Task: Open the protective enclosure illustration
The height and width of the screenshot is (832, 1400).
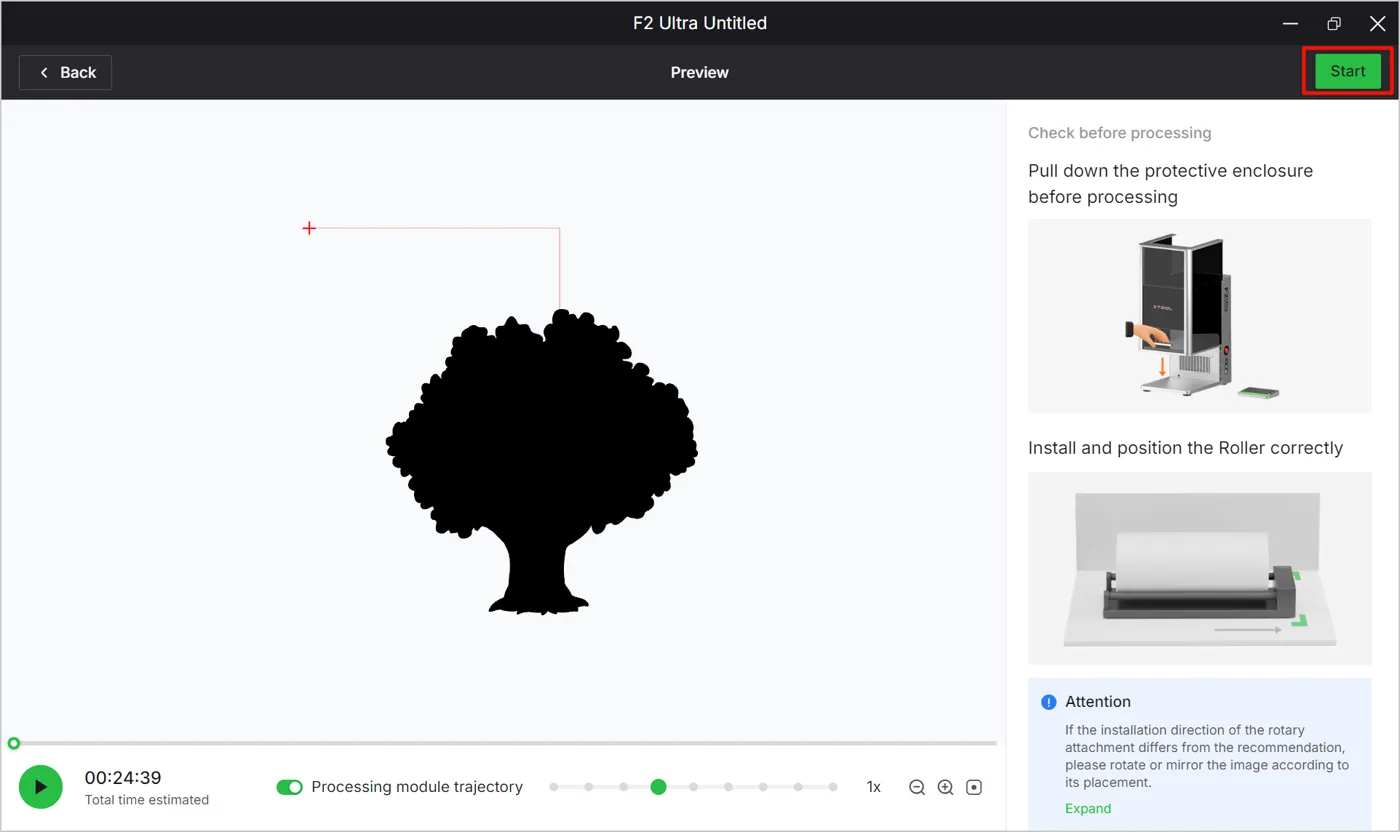Action: pos(1200,316)
